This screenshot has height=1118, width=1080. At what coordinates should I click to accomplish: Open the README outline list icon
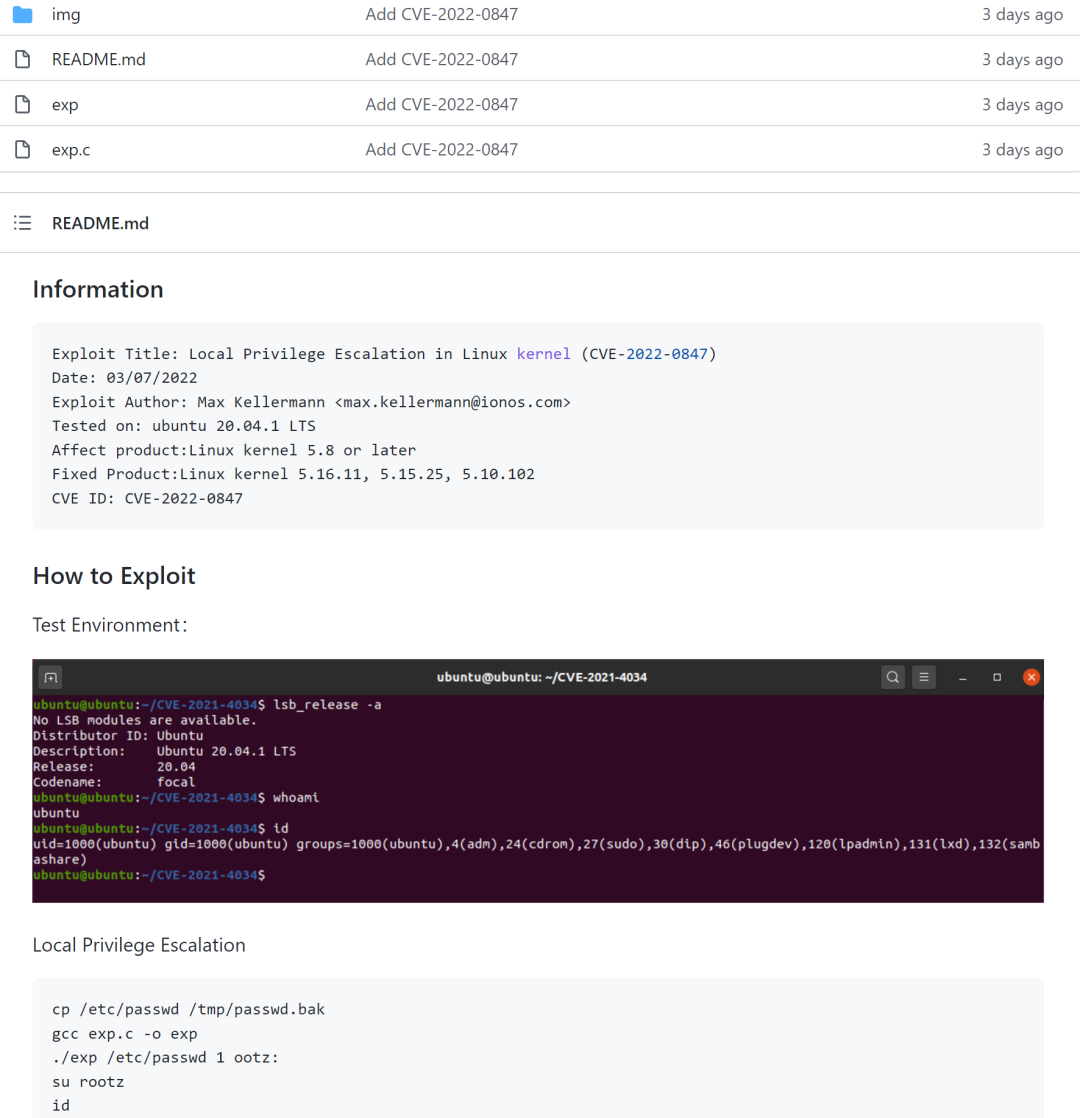(x=23, y=223)
